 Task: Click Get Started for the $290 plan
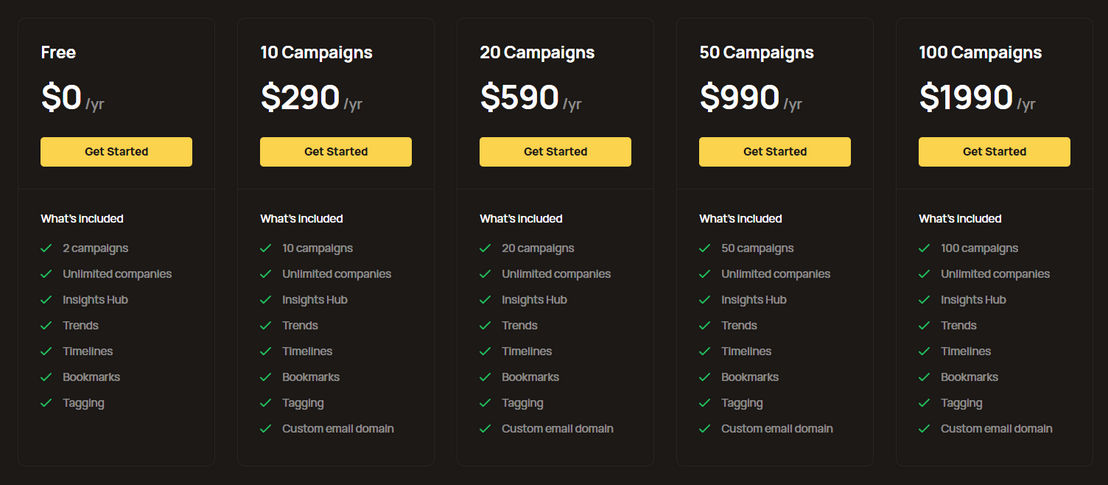pos(336,152)
